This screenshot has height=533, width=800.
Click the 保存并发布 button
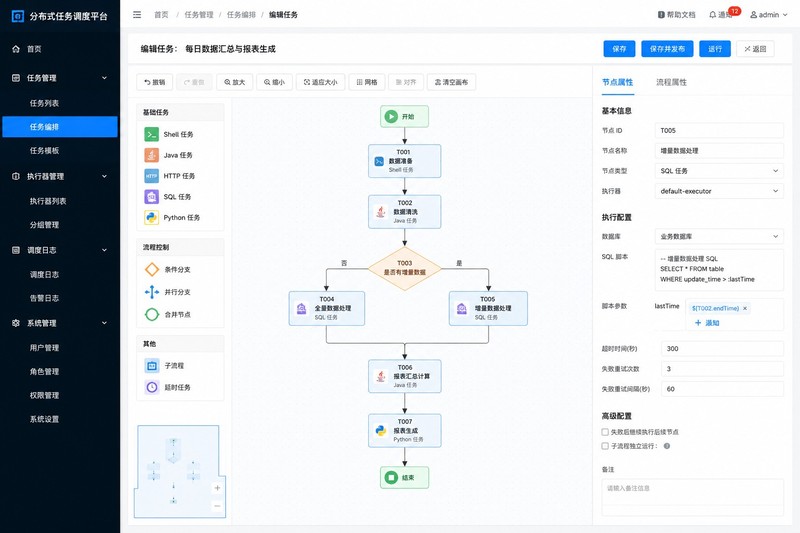coord(667,49)
